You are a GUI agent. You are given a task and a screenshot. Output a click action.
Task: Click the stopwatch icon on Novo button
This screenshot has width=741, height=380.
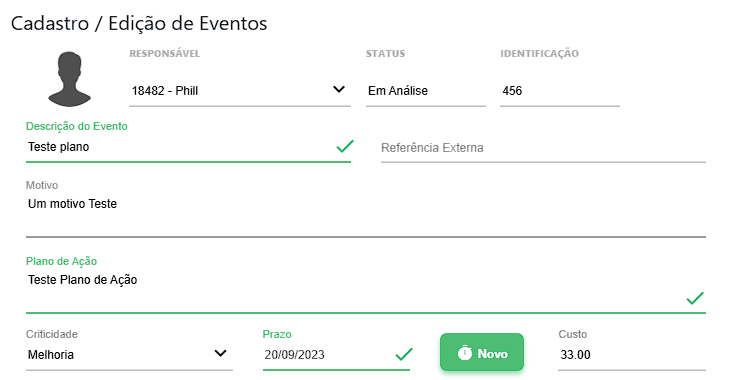(465, 353)
